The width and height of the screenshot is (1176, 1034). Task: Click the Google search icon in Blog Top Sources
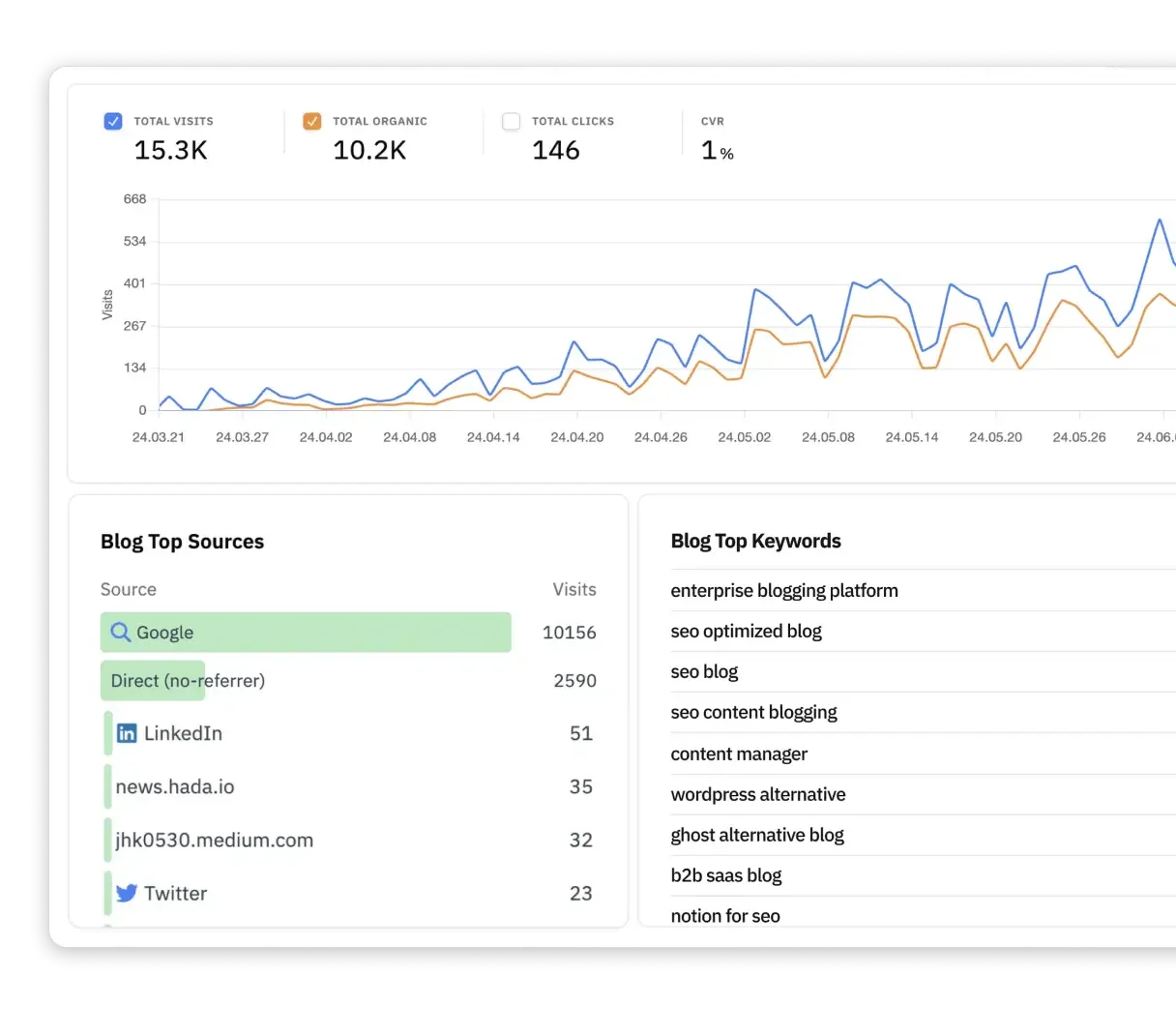tap(120, 632)
